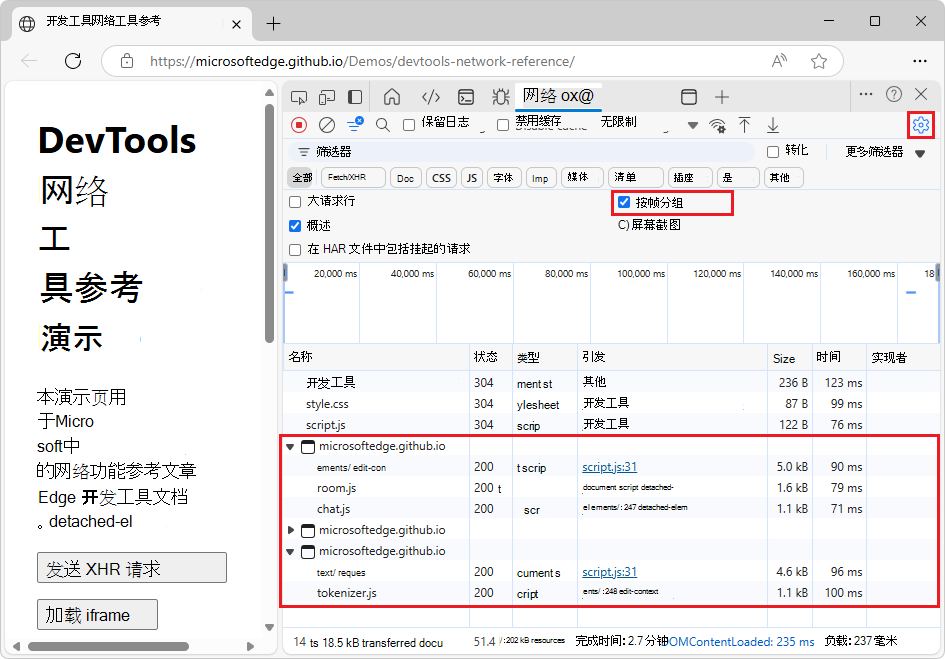Open DevTools settings with the gear icon

click(919, 125)
